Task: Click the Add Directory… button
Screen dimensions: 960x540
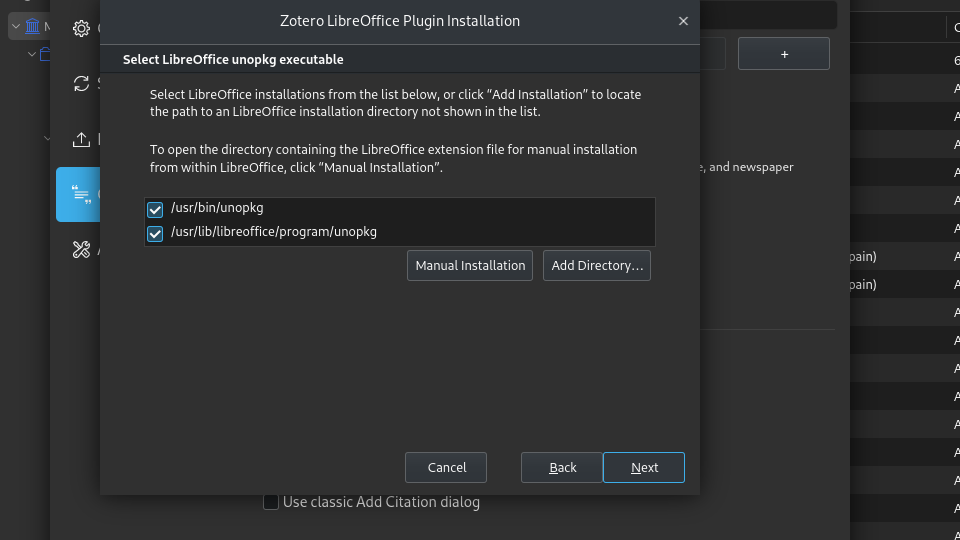Action: pyautogui.click(x=596, y=265)
